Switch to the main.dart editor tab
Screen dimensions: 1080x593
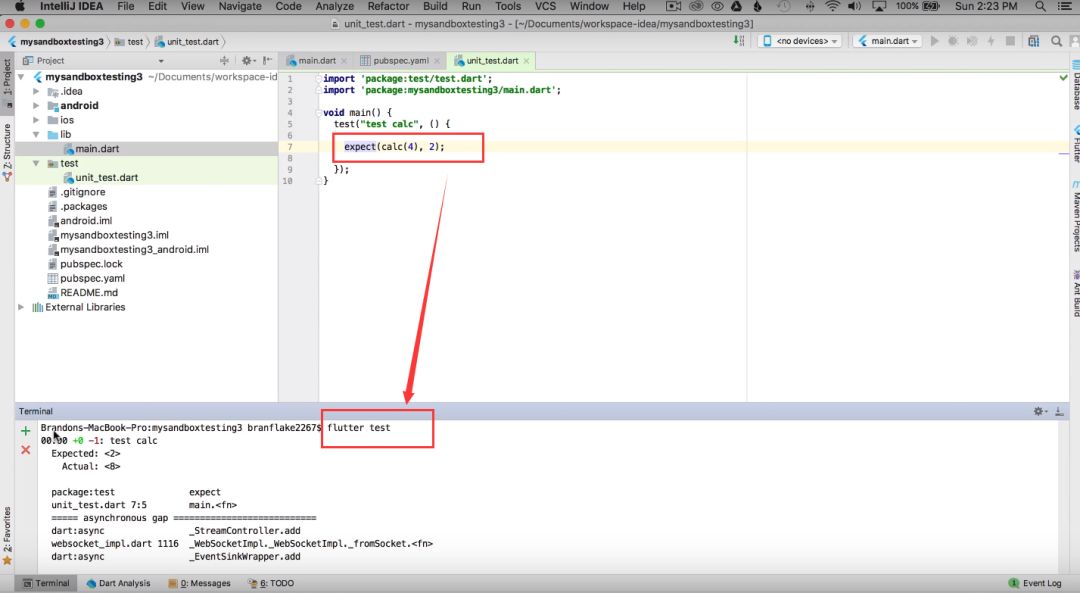pos(316,61)
